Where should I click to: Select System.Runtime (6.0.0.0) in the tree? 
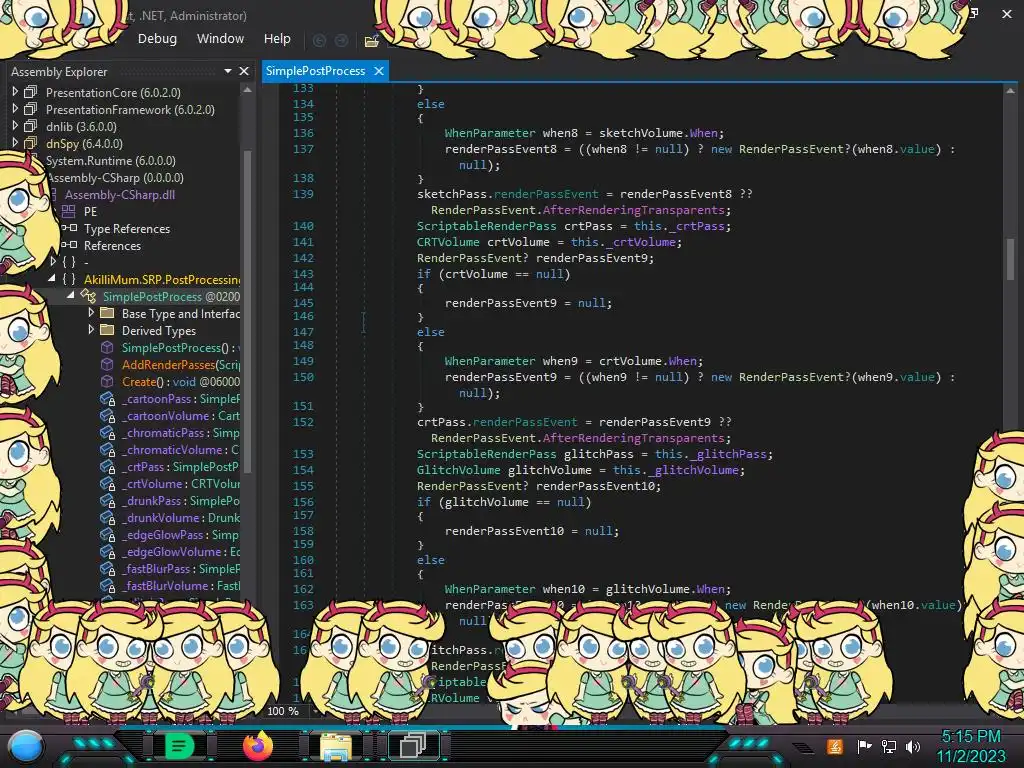[110, 160]
